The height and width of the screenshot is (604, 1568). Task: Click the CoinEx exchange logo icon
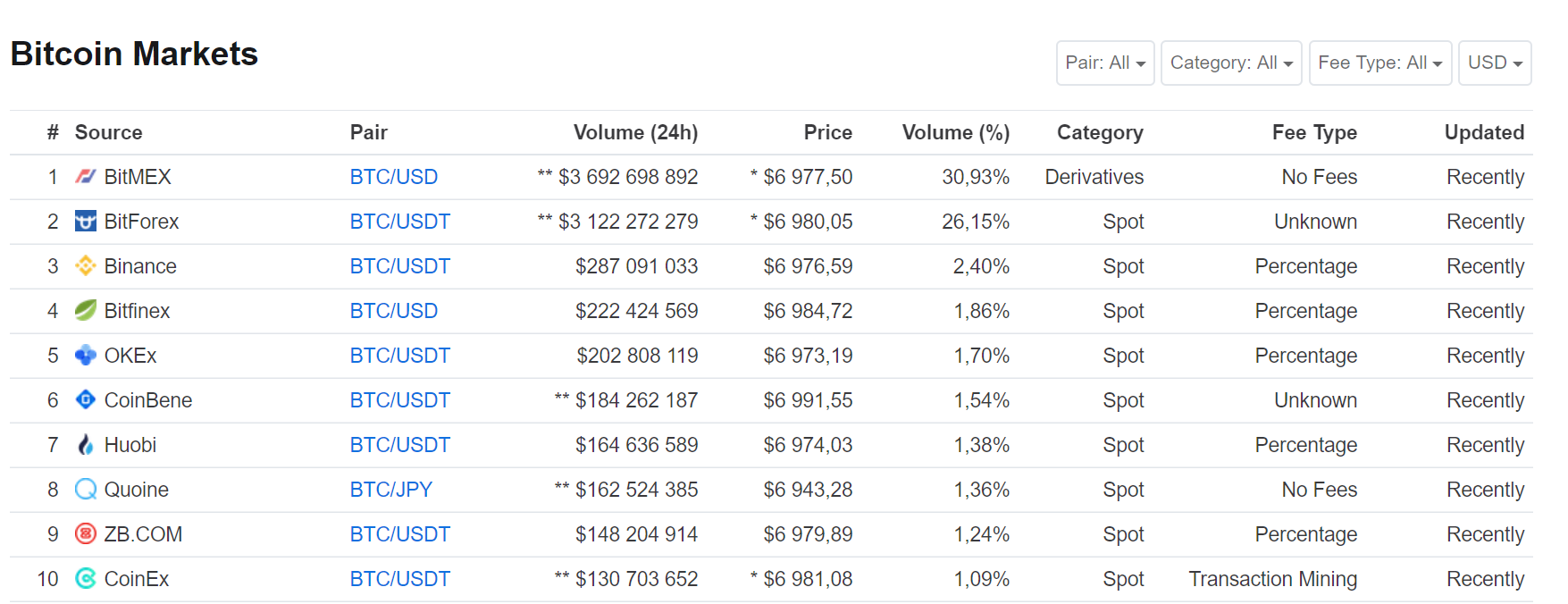coord(85,578)
